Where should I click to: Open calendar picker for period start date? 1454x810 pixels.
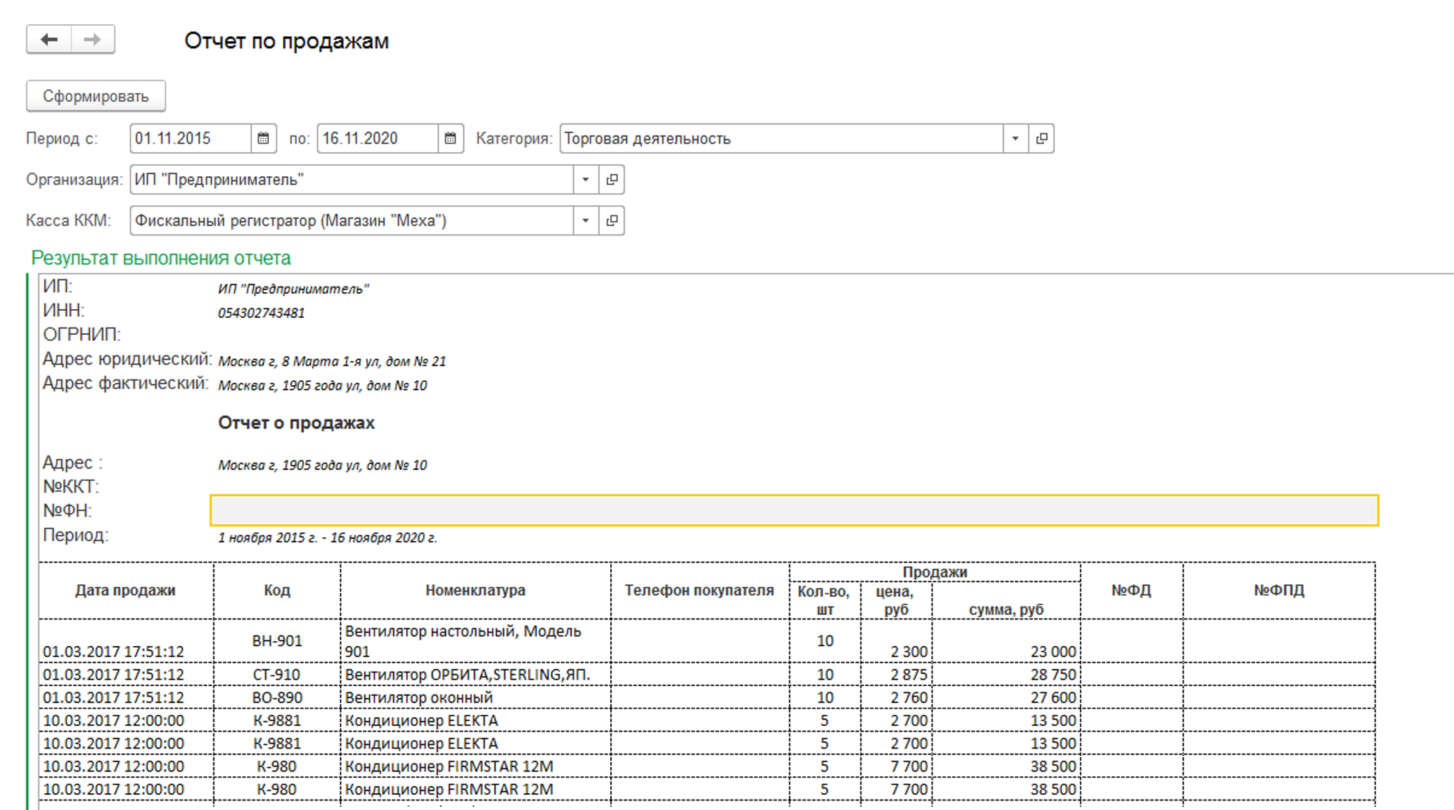tap(263, 139)
